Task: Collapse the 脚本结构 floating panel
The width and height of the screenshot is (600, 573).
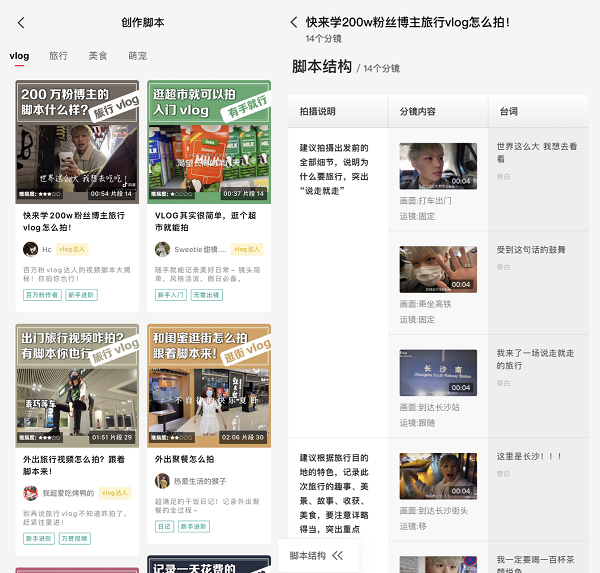Action: click(x=338, y=555)
